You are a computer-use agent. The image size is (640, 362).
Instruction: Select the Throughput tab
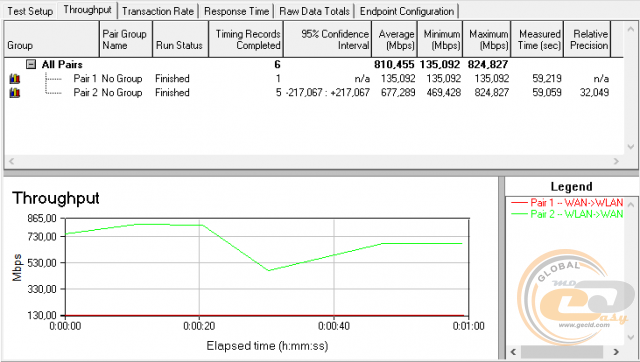[87, 10]
